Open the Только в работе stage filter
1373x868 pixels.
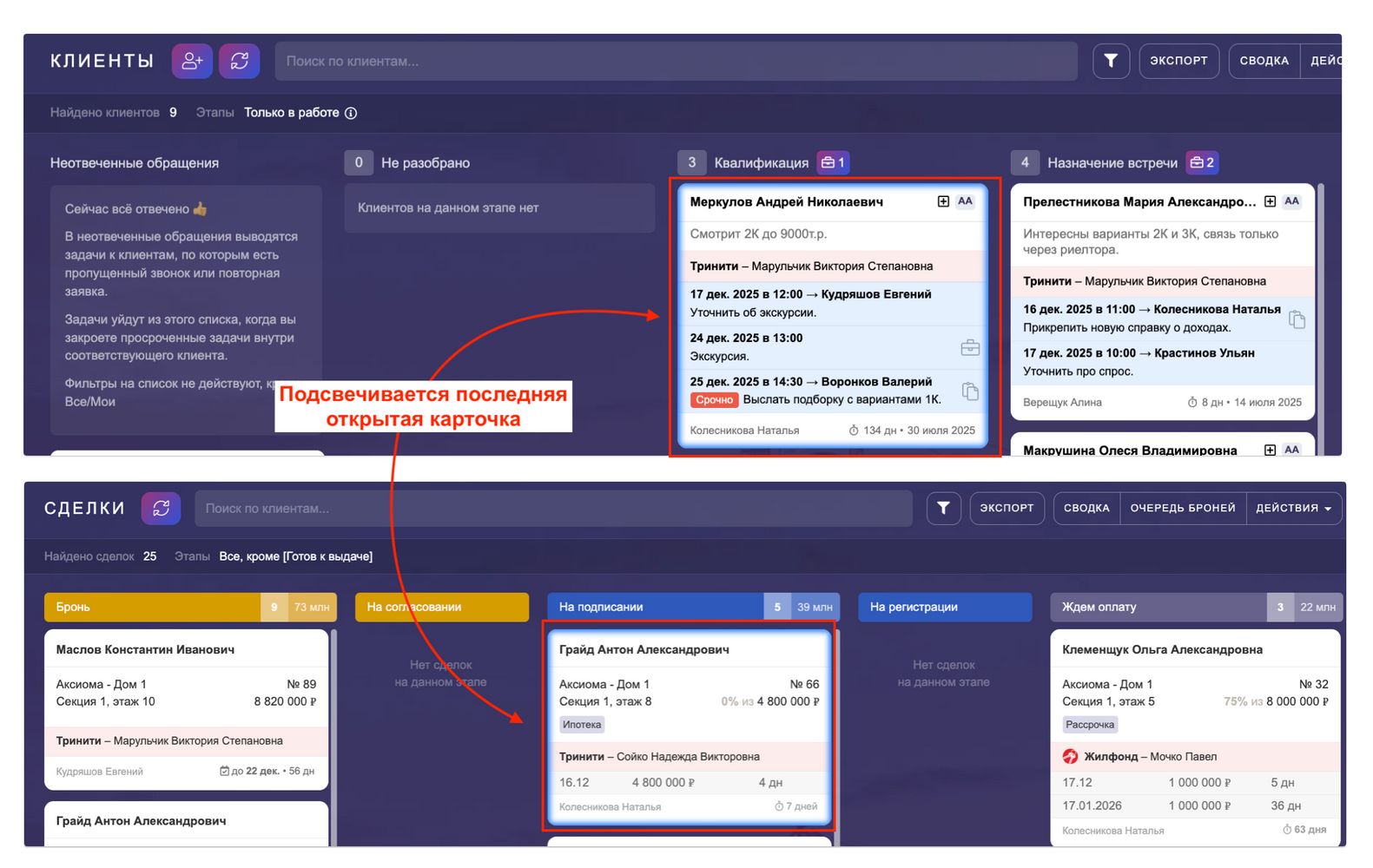[292, 113]
